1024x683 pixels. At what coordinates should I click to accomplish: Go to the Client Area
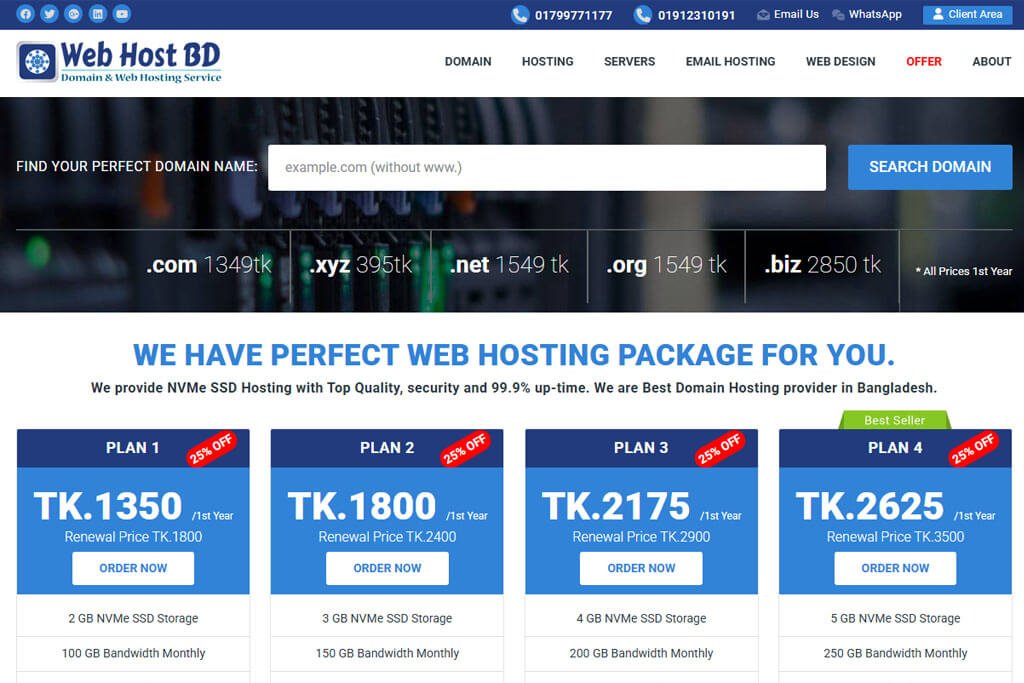pyautogui.click(x=966, y=14)
